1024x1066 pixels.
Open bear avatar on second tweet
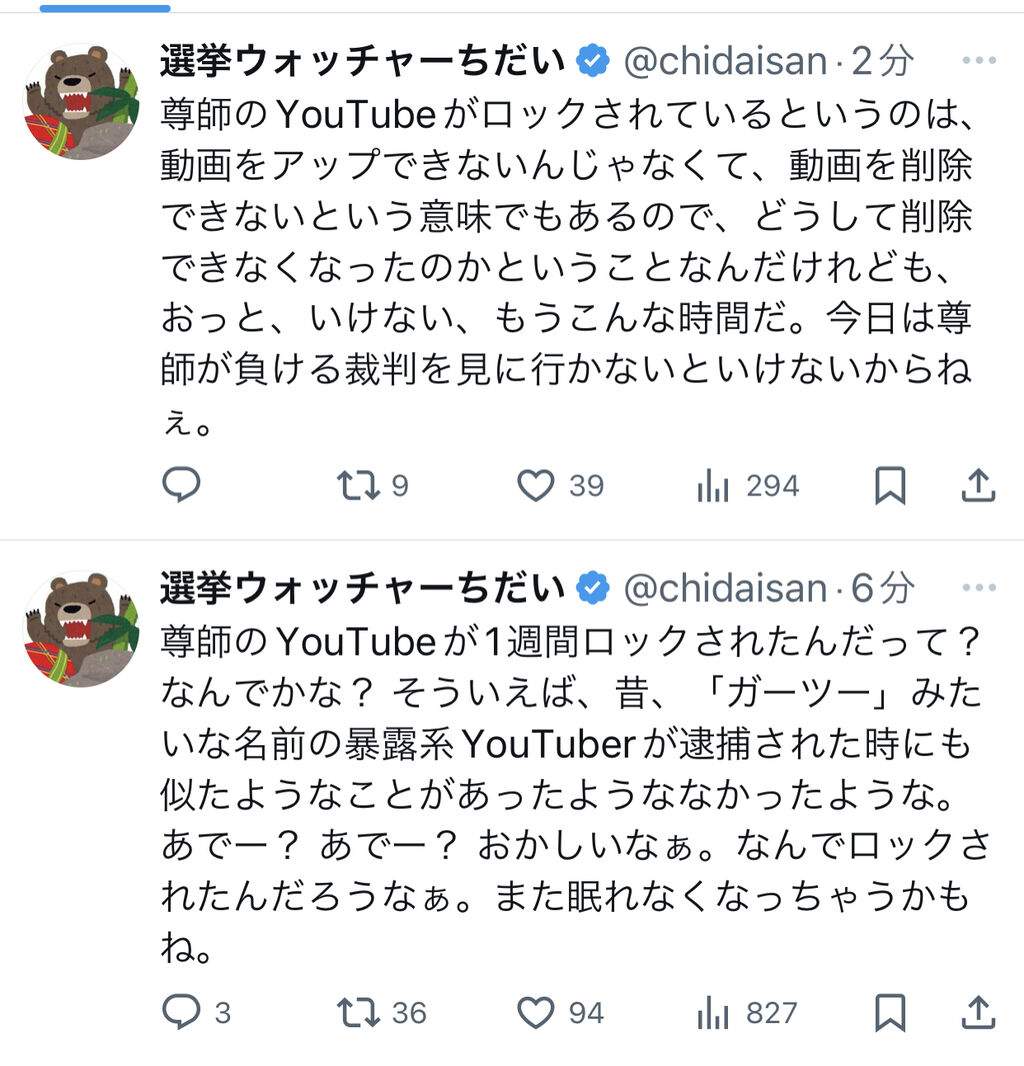point(81,629)
